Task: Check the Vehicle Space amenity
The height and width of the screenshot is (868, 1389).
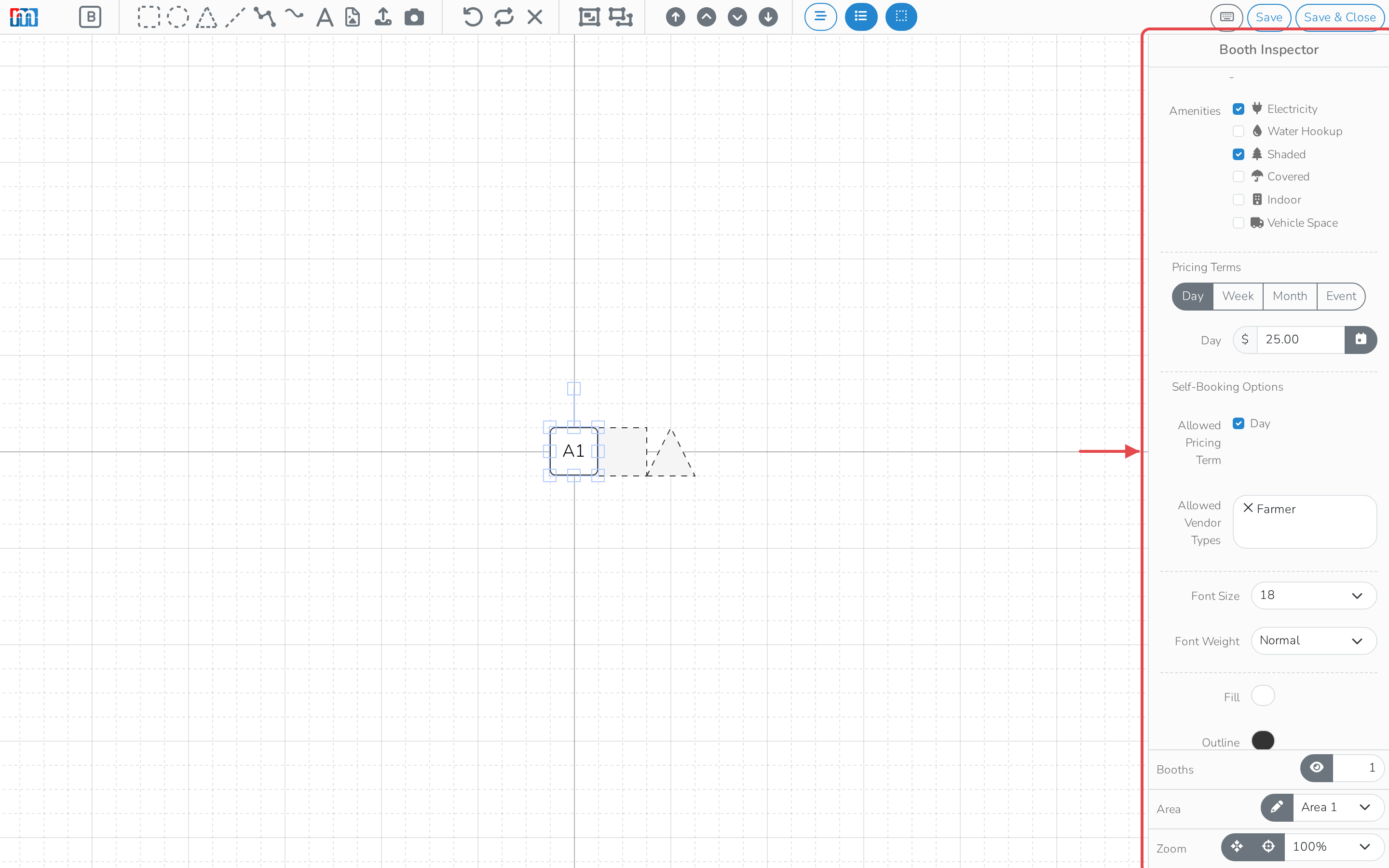Action: coord(1239,223)
